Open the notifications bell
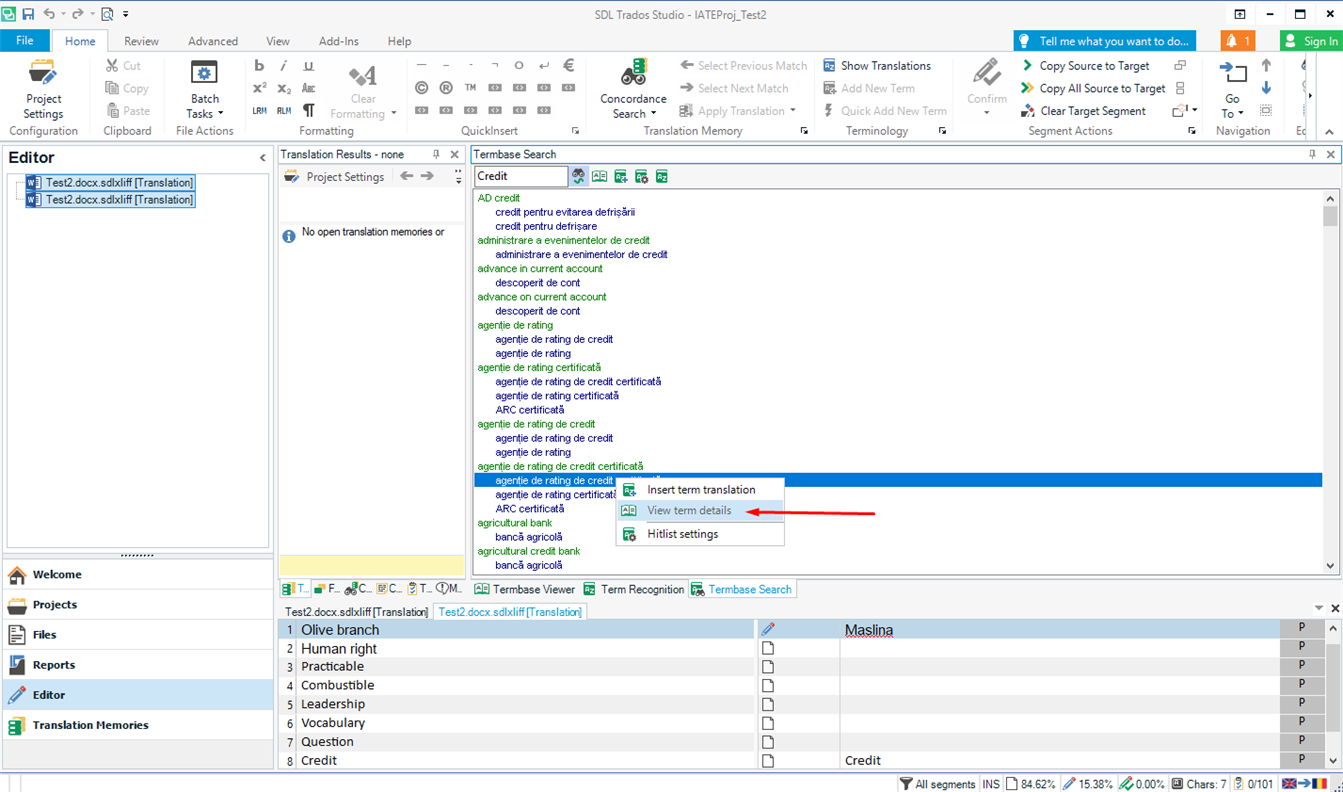The width and height of the screenshot is (1343, 792). 1238,41
